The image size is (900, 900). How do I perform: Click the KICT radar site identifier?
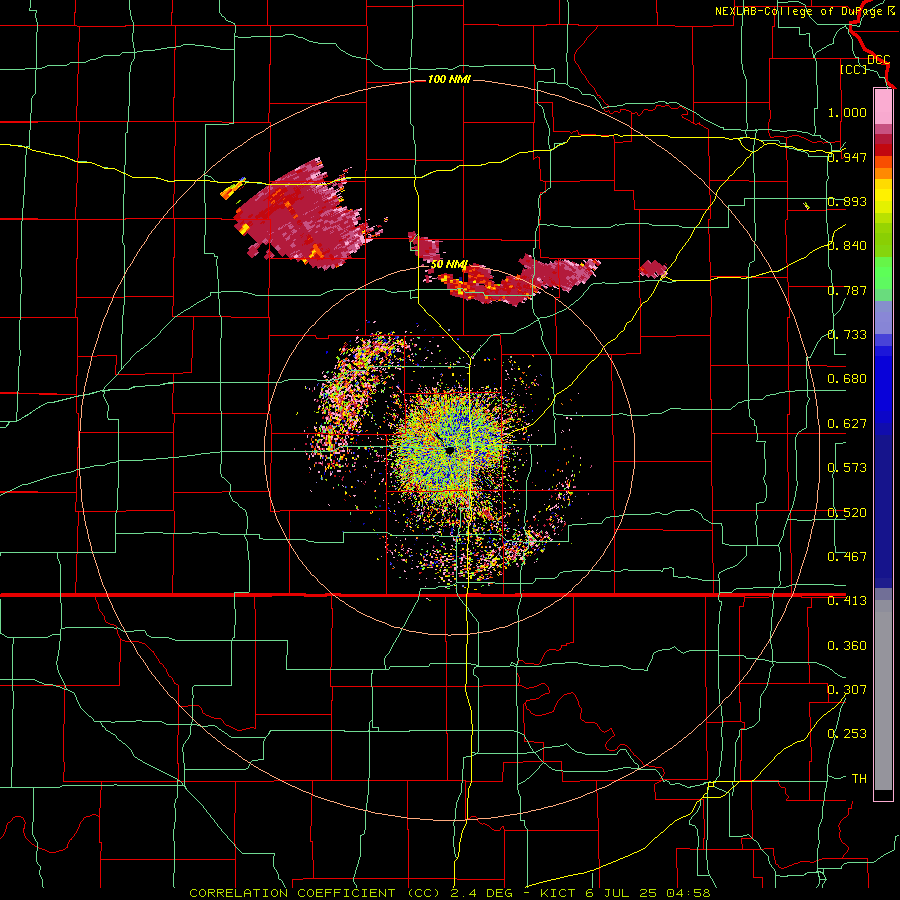click(558, 893)
